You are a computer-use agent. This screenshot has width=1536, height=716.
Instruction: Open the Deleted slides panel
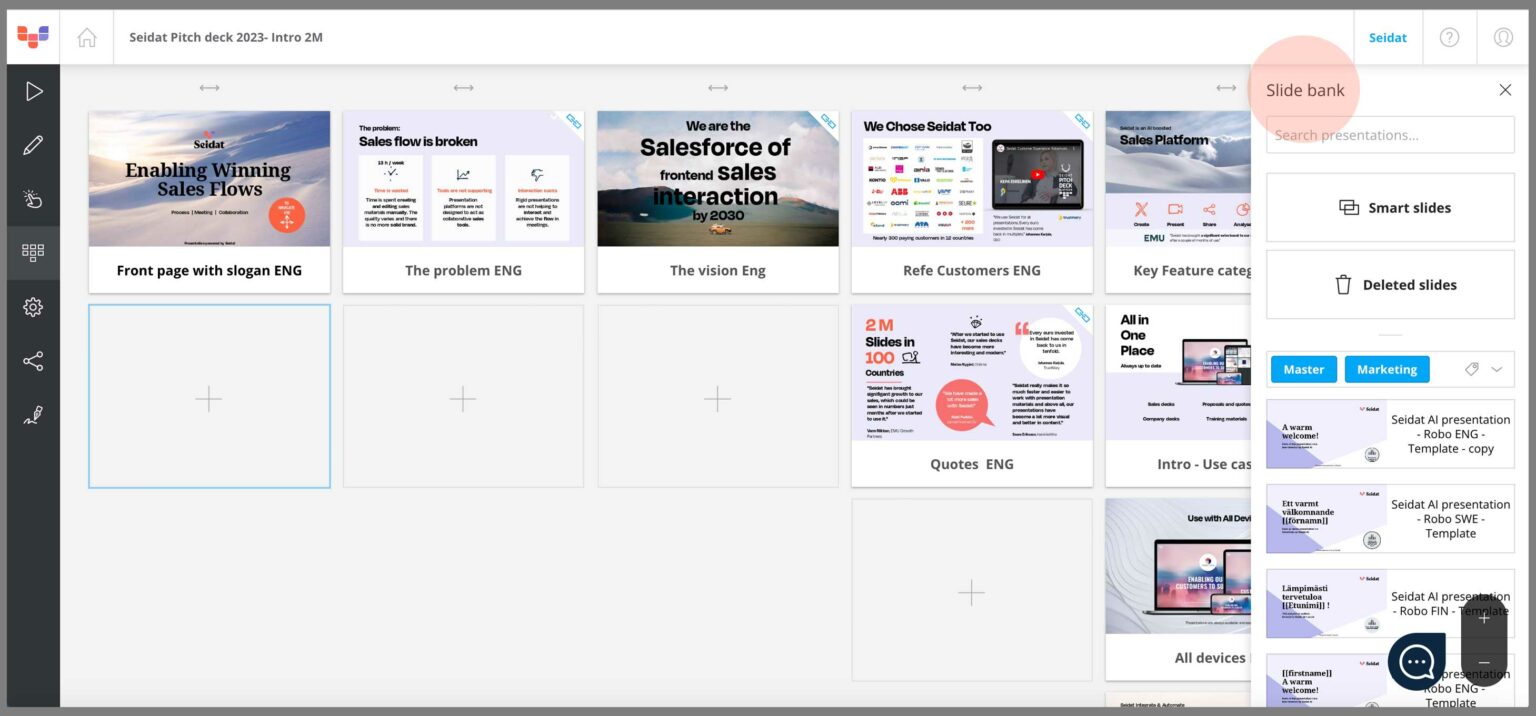pyautogui.click(x=1390, y=284)
